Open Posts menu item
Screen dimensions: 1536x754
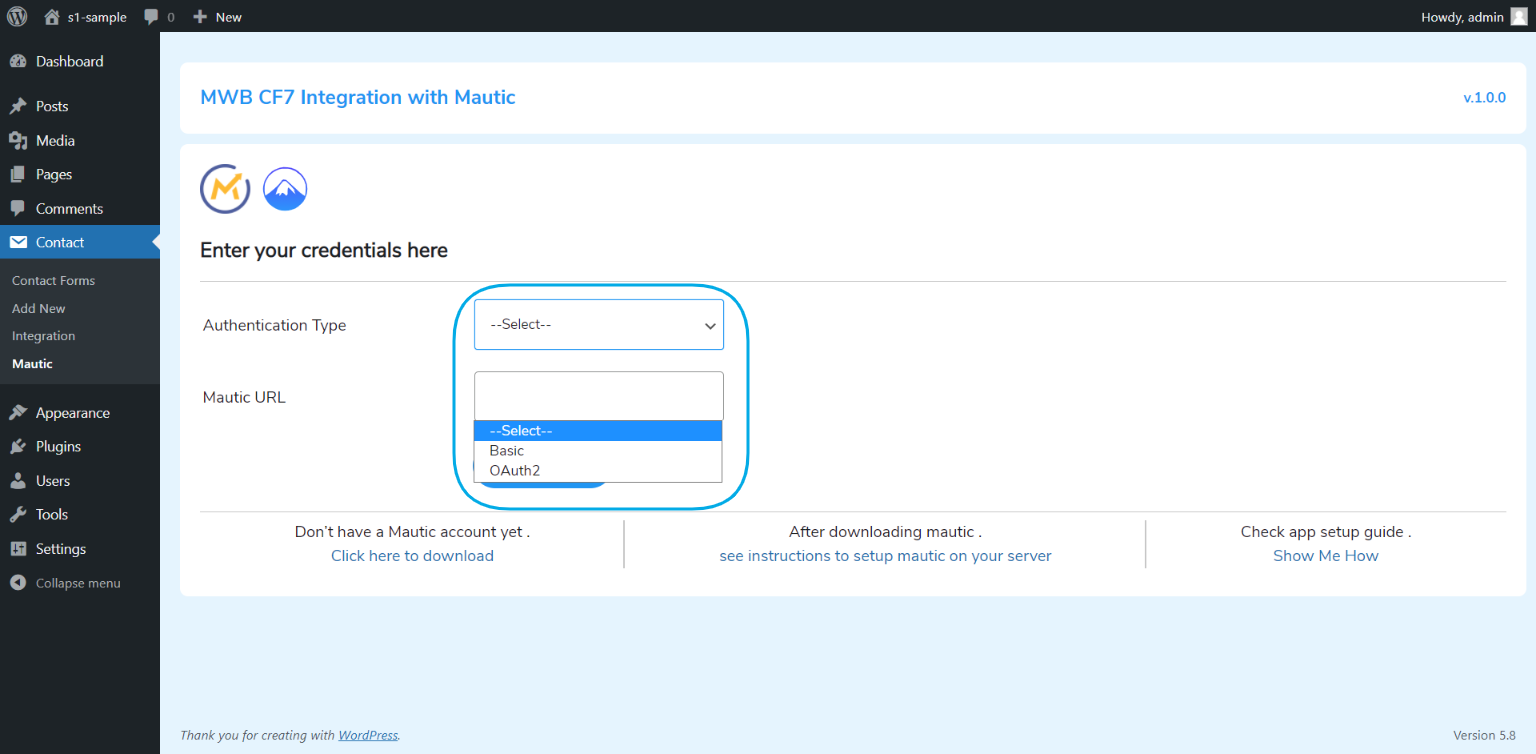80,106
